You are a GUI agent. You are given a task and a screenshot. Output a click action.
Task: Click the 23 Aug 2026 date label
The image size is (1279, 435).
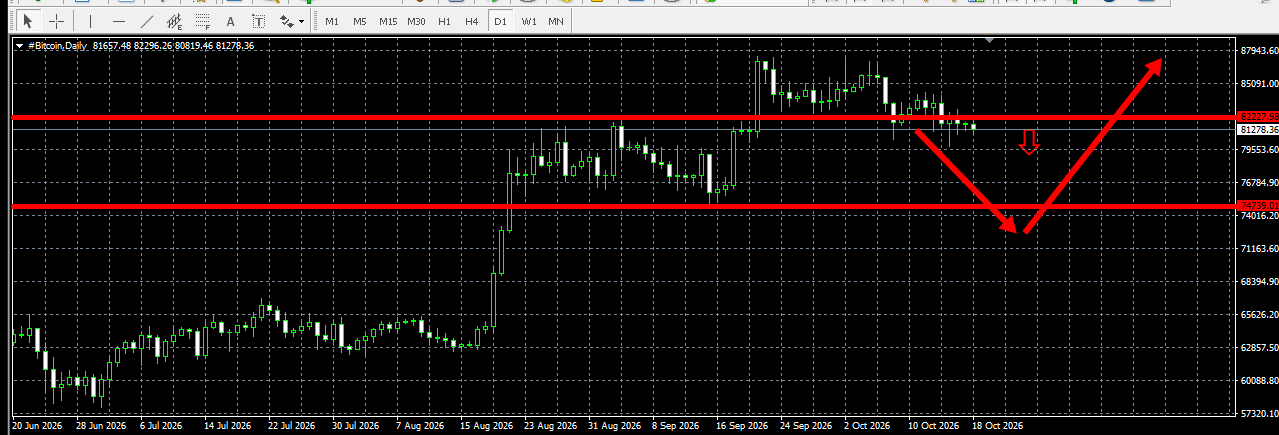550,425
